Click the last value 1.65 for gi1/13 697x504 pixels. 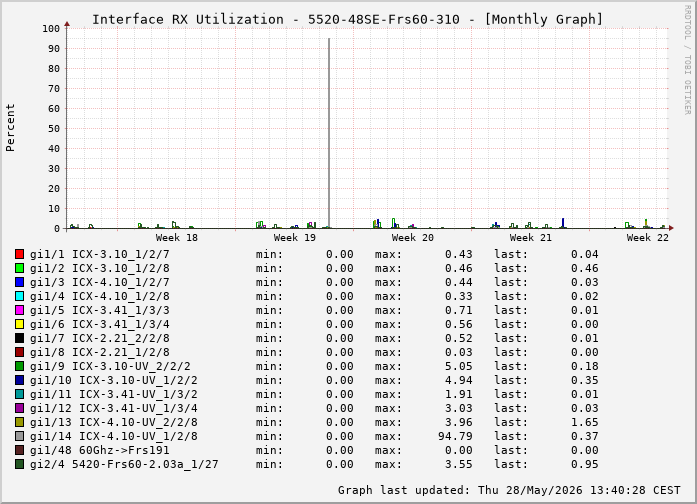tap(585, 422)
